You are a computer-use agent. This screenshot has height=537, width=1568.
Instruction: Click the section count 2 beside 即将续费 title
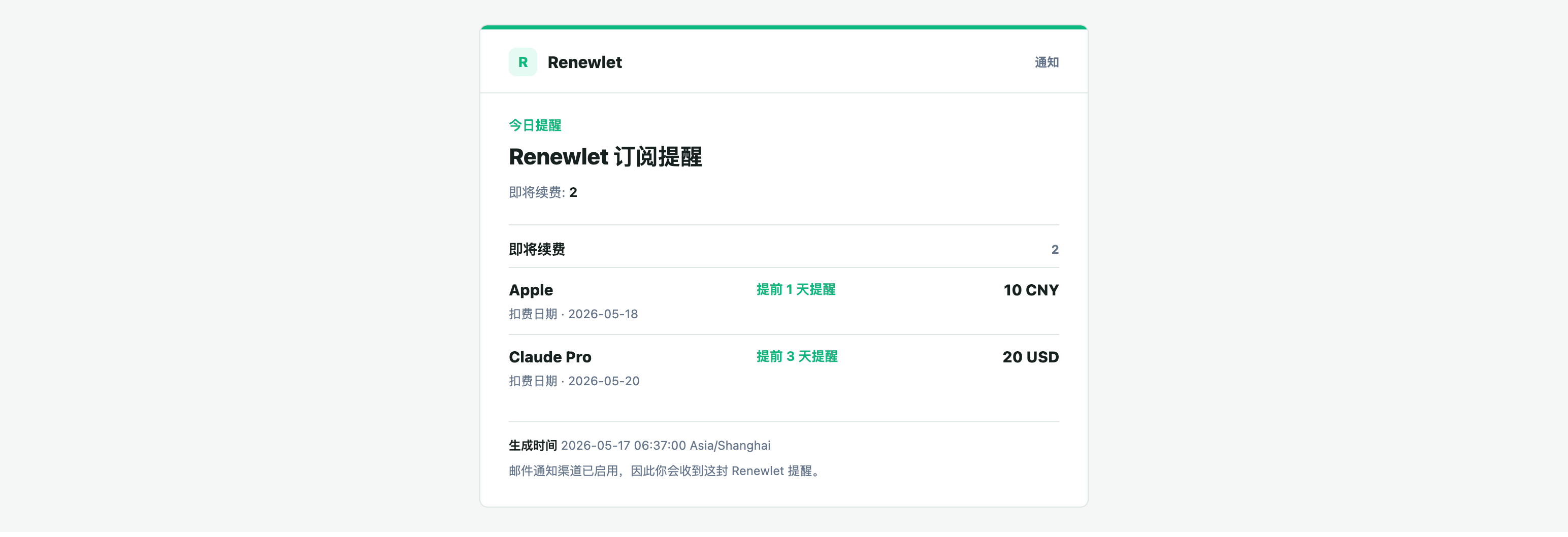point(1055,249)
